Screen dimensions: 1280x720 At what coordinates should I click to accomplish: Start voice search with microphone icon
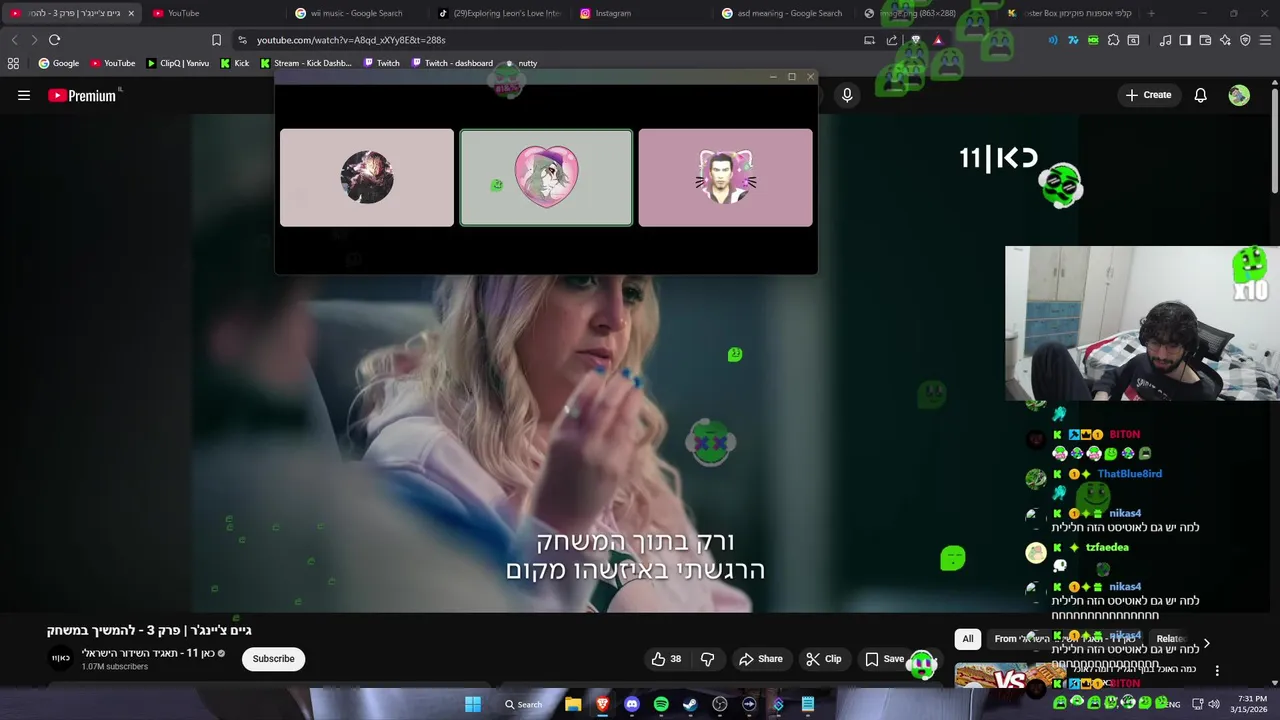click(x=847, y=95)
